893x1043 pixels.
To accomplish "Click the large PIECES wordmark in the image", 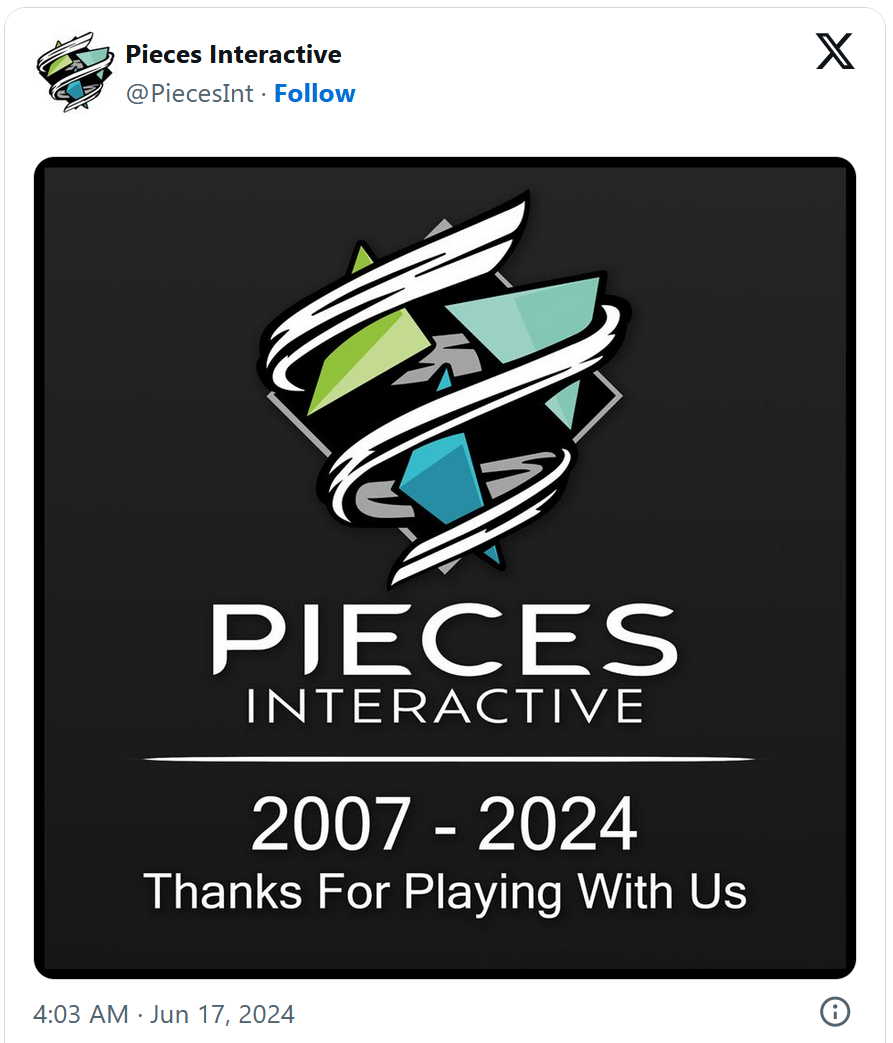I will pos(444,640).
